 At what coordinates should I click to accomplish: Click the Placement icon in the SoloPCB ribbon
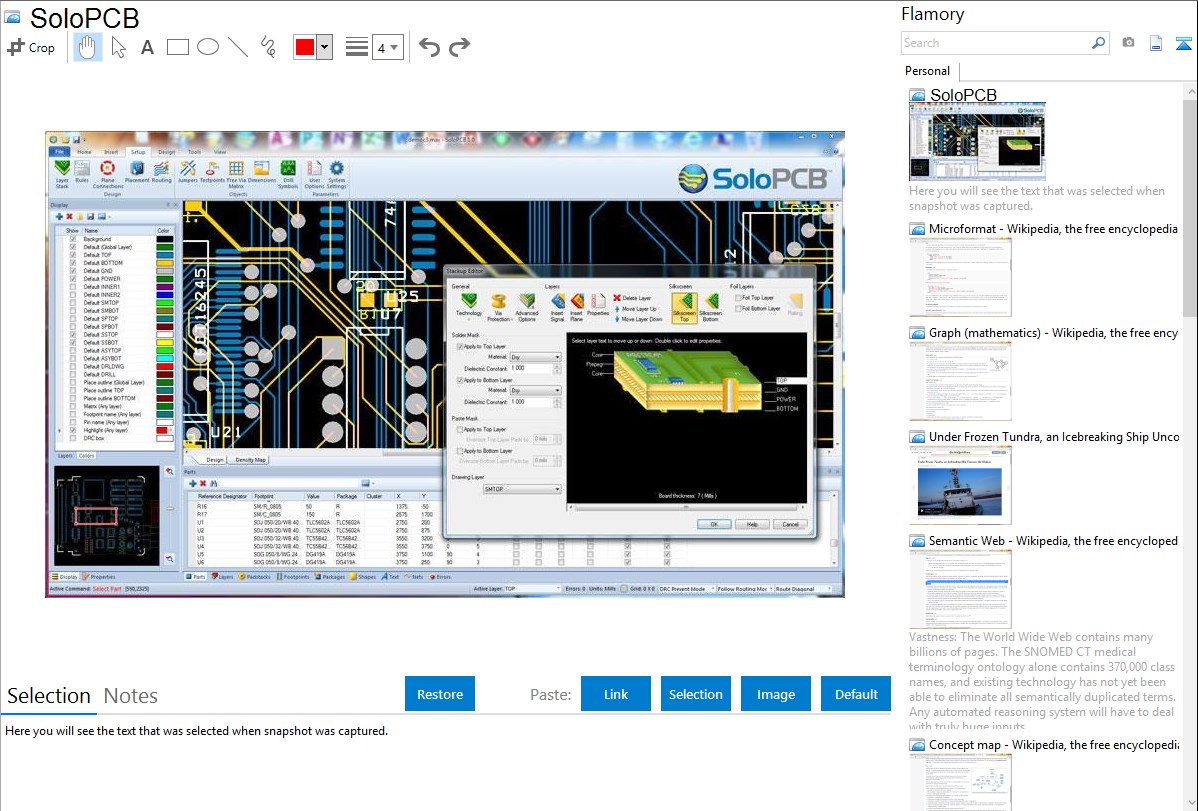point(137,172)
